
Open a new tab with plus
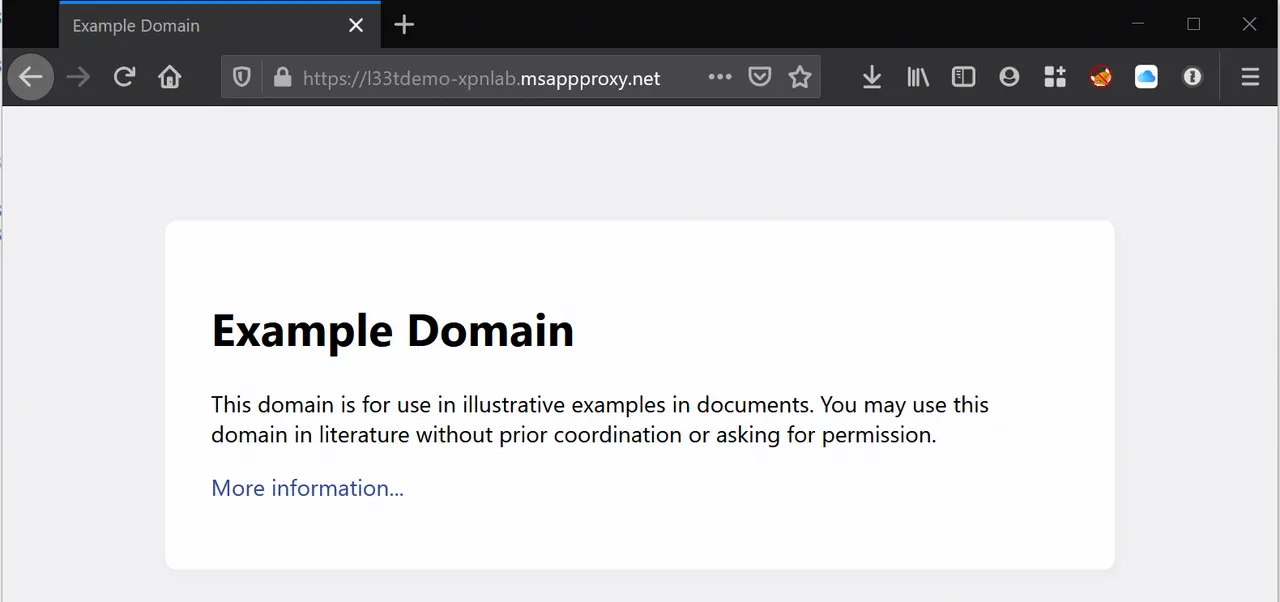pyautogui.click(x=404, y=25)
